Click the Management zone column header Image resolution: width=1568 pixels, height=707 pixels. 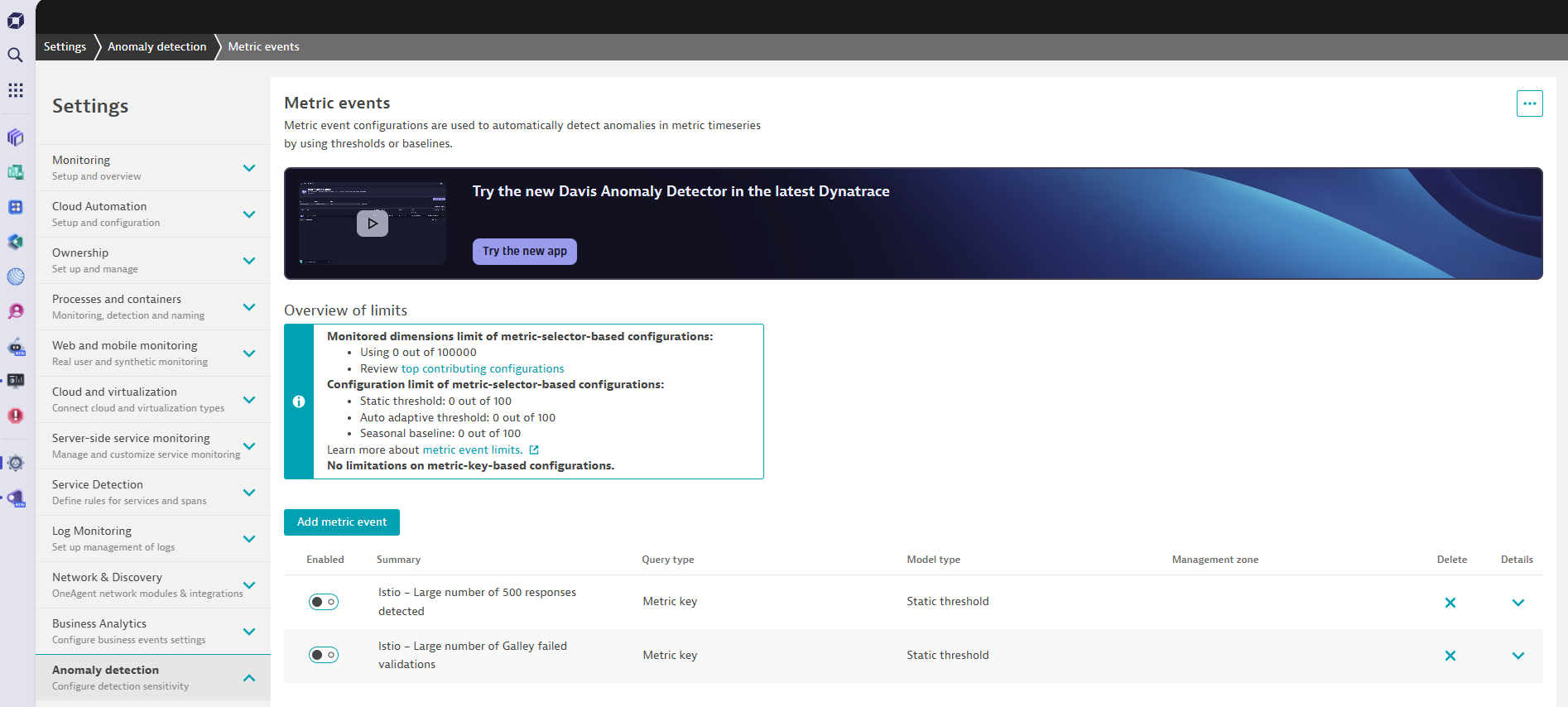coord(1215,560)
